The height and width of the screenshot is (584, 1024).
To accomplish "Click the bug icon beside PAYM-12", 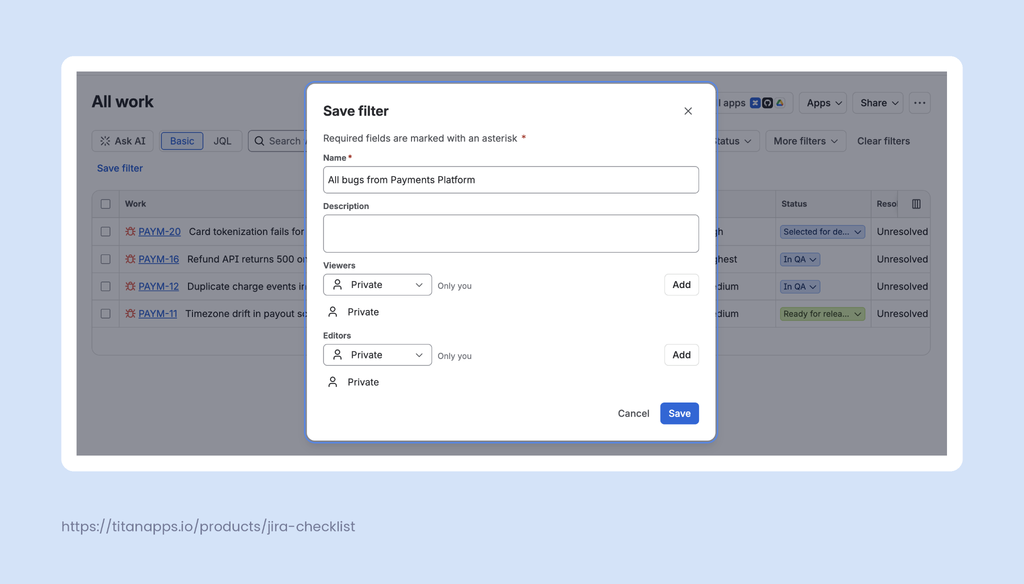I will [x=131, y=286].
